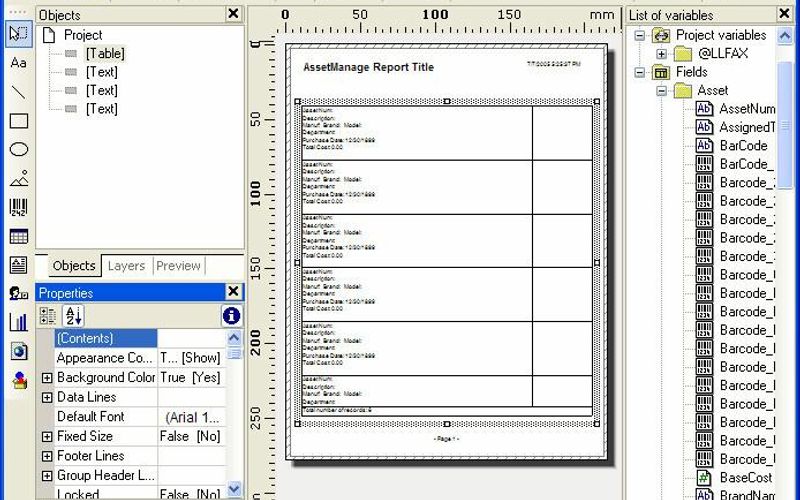Screen dimensions: 800x500
Task: Collapse the Fields node in the variables list
Action: click(x=641, y=72)
